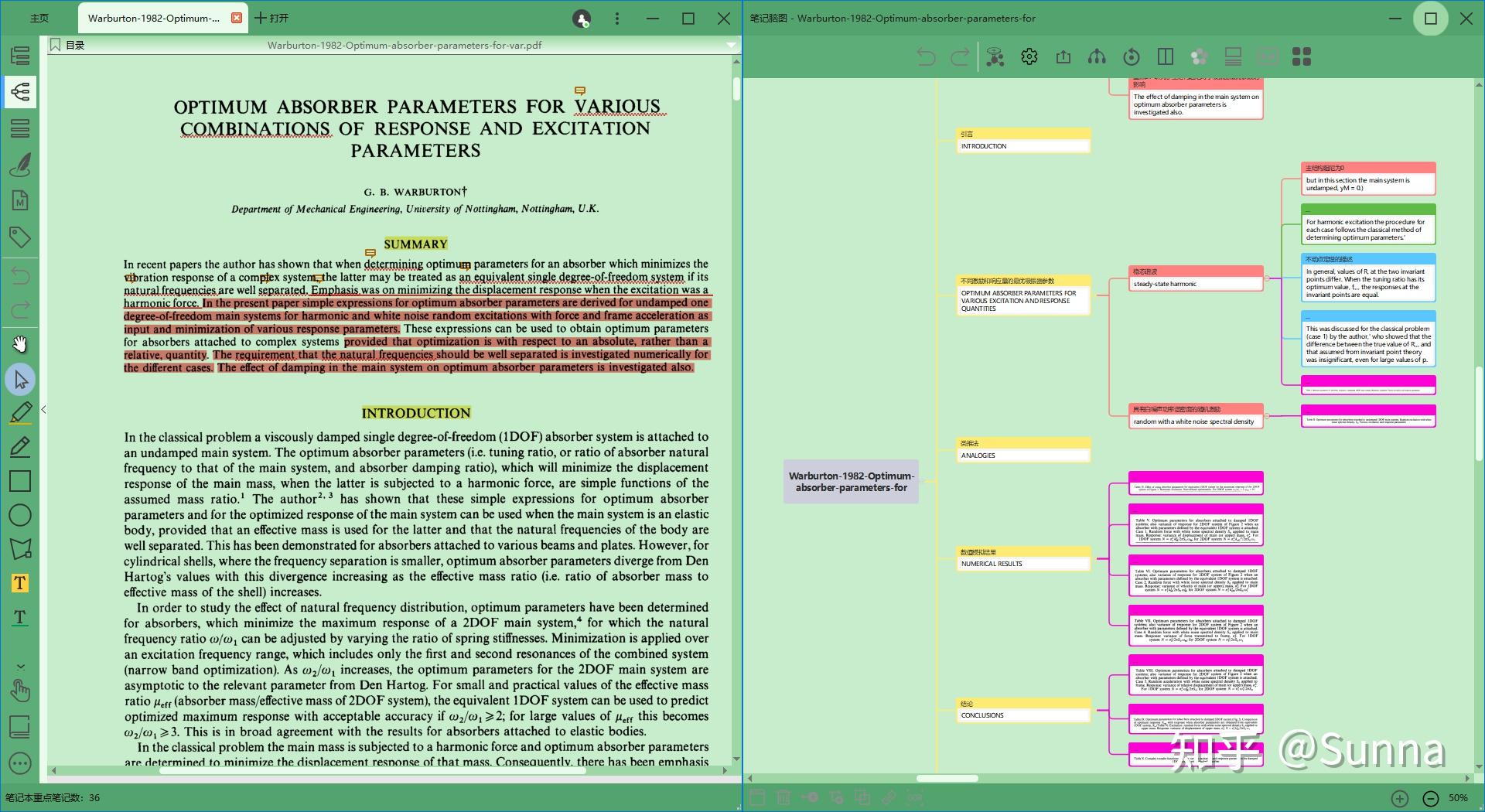Image resolution: width=1485 pixels, height=812 pixels.
Task: Open the document title dropdown arrow
Action: tap(731, 45)
